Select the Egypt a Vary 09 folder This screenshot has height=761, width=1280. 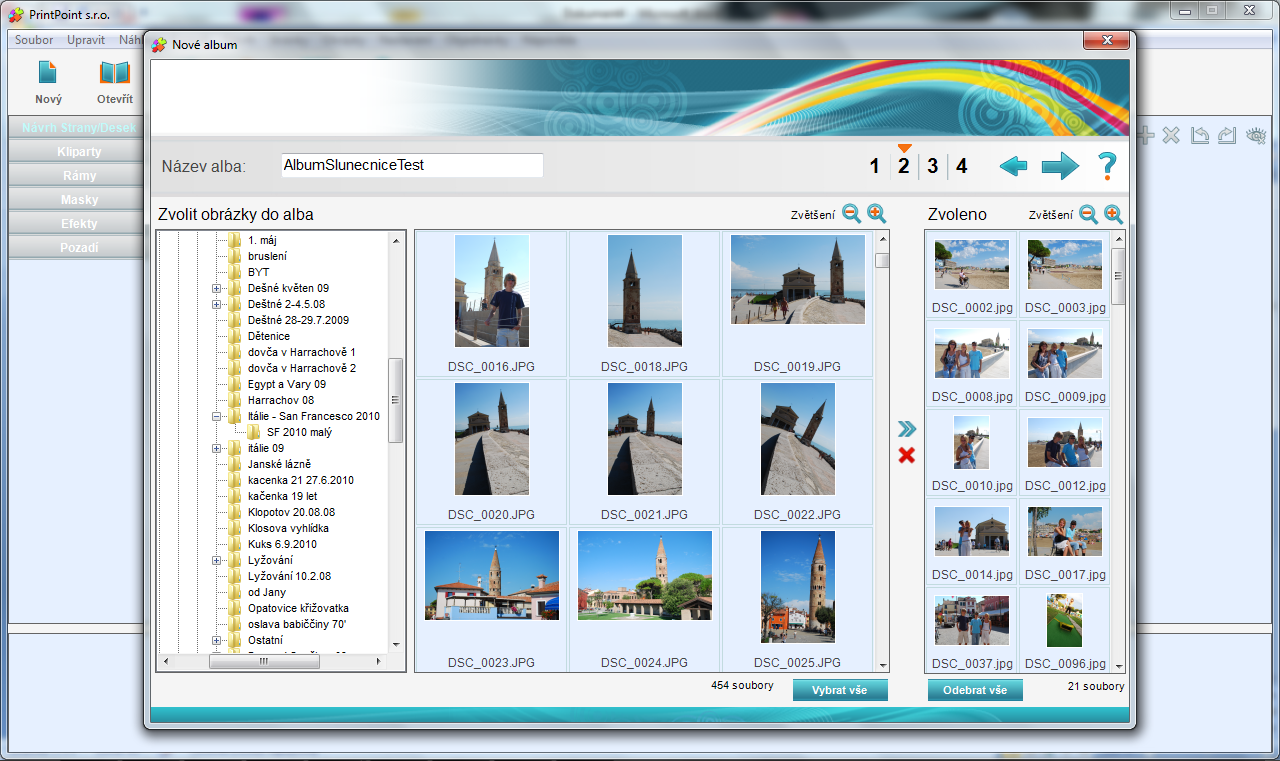pos(287,384)
